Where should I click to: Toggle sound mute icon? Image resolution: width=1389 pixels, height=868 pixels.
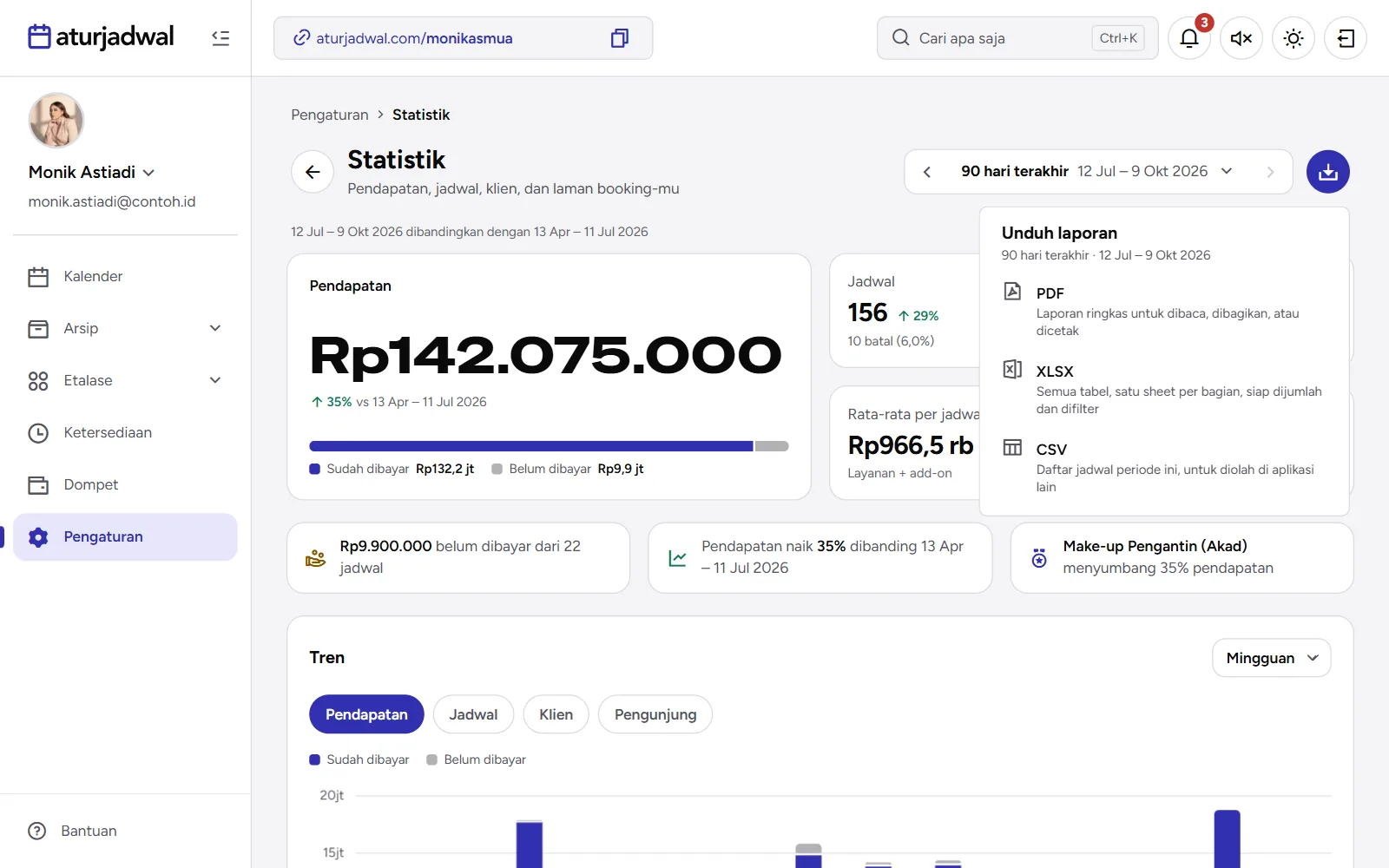(x=1241, y=38)
